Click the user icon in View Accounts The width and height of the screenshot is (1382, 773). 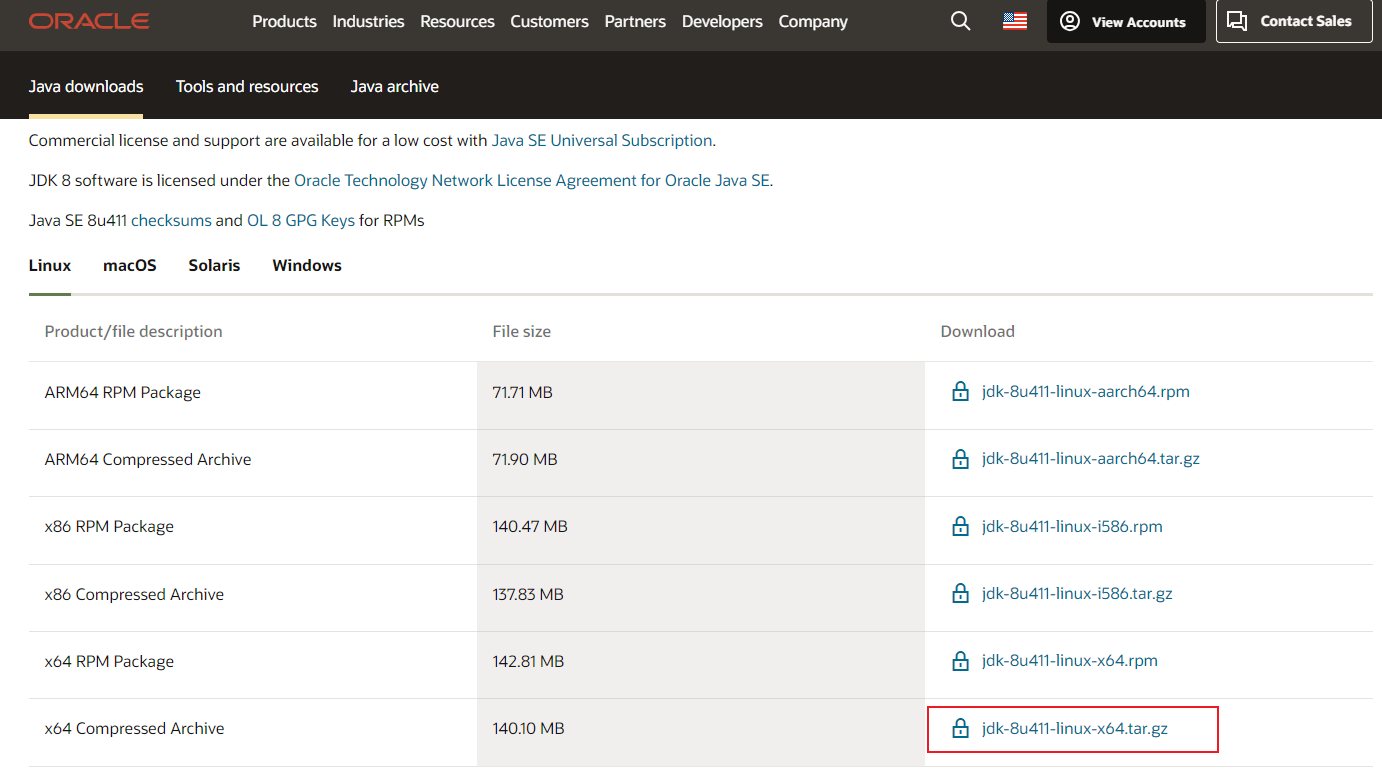pyautogui.click(x=1070, y=21)
